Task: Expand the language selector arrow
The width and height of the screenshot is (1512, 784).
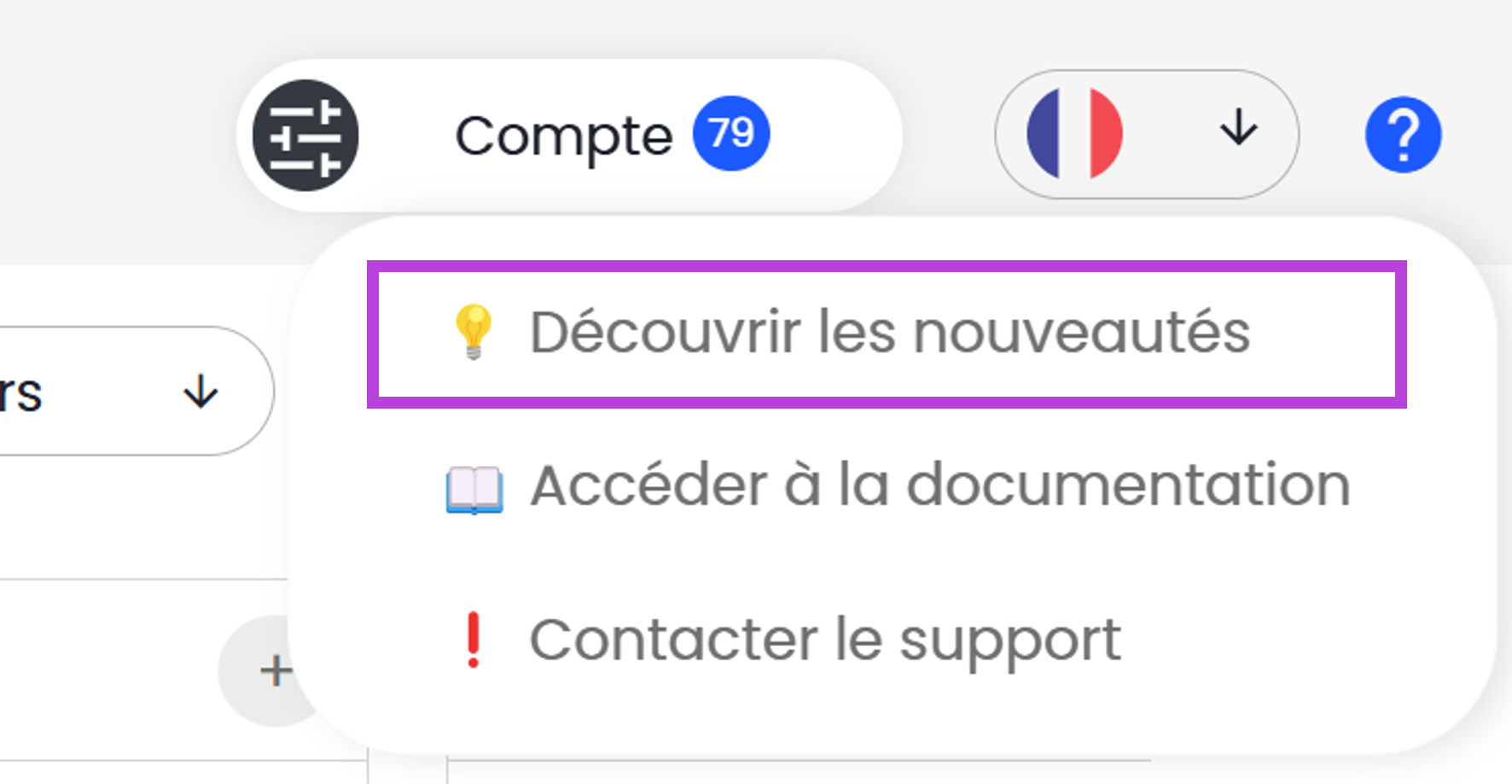Action: pyautogui.click(x=1238, y=131)
